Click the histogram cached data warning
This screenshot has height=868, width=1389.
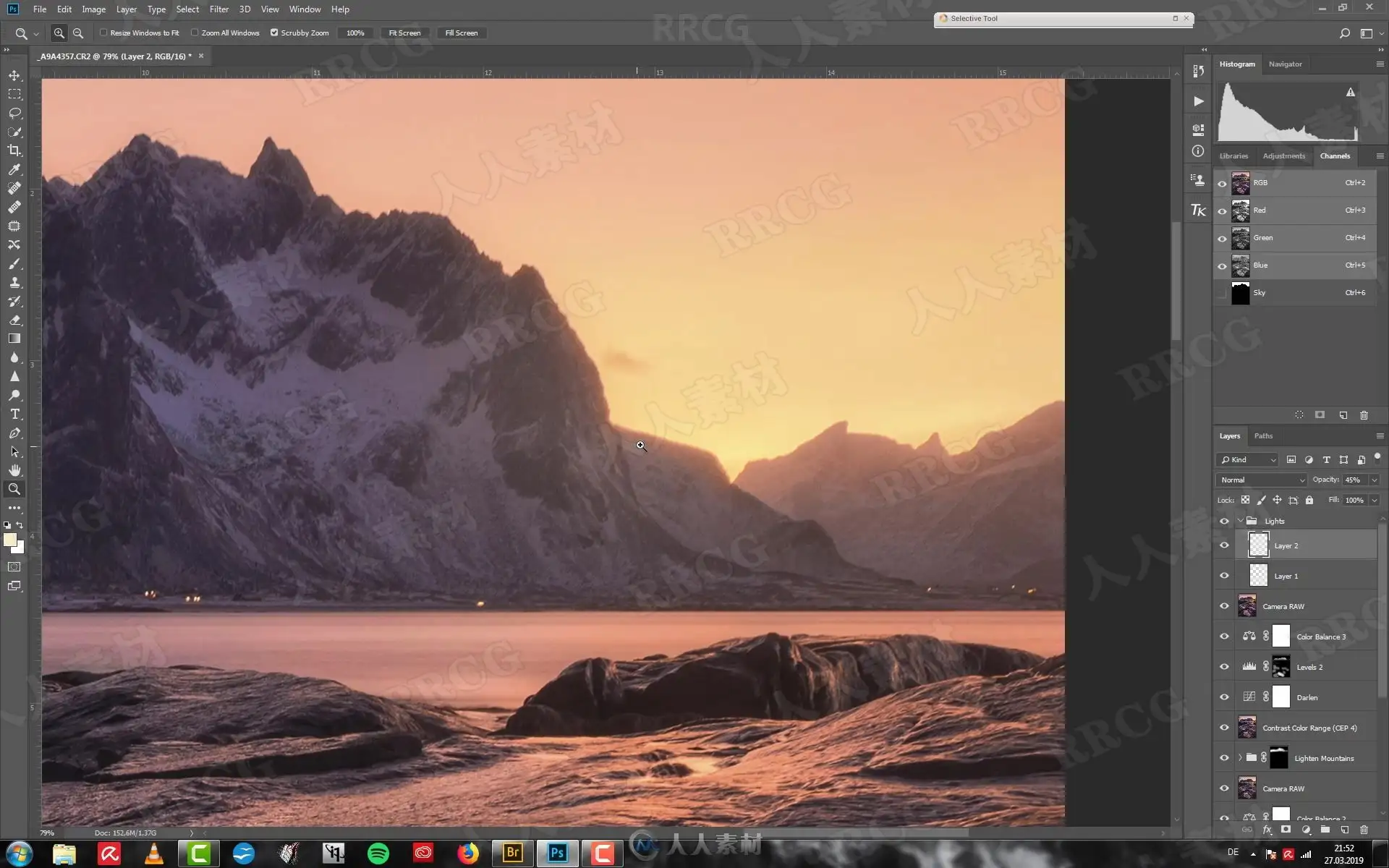pyautogui.click(x=1350, y=92)
